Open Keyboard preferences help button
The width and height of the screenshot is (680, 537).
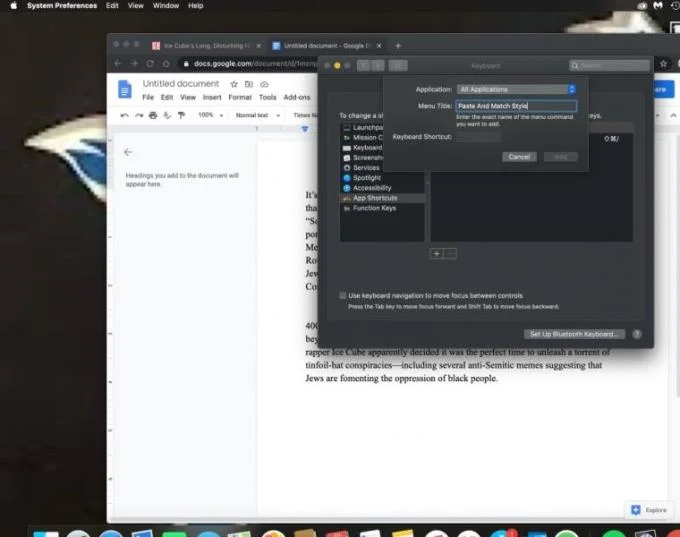[637, 334]
